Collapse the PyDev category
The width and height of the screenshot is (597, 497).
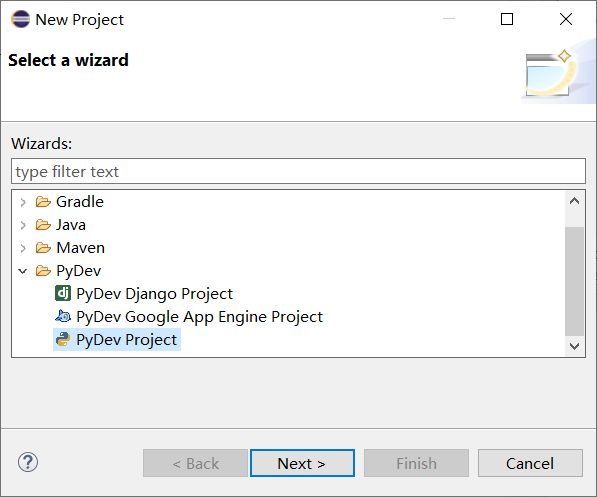point(23,271)
